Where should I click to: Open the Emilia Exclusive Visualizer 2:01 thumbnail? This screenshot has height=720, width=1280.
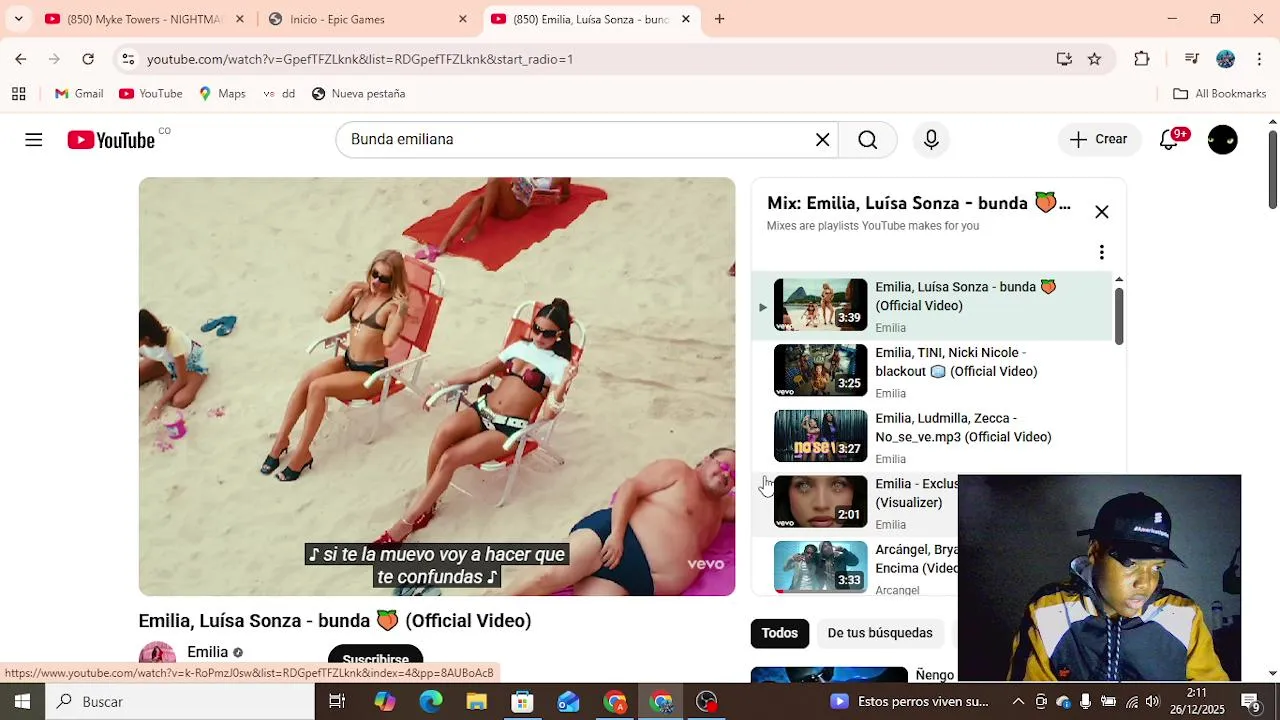820,501
